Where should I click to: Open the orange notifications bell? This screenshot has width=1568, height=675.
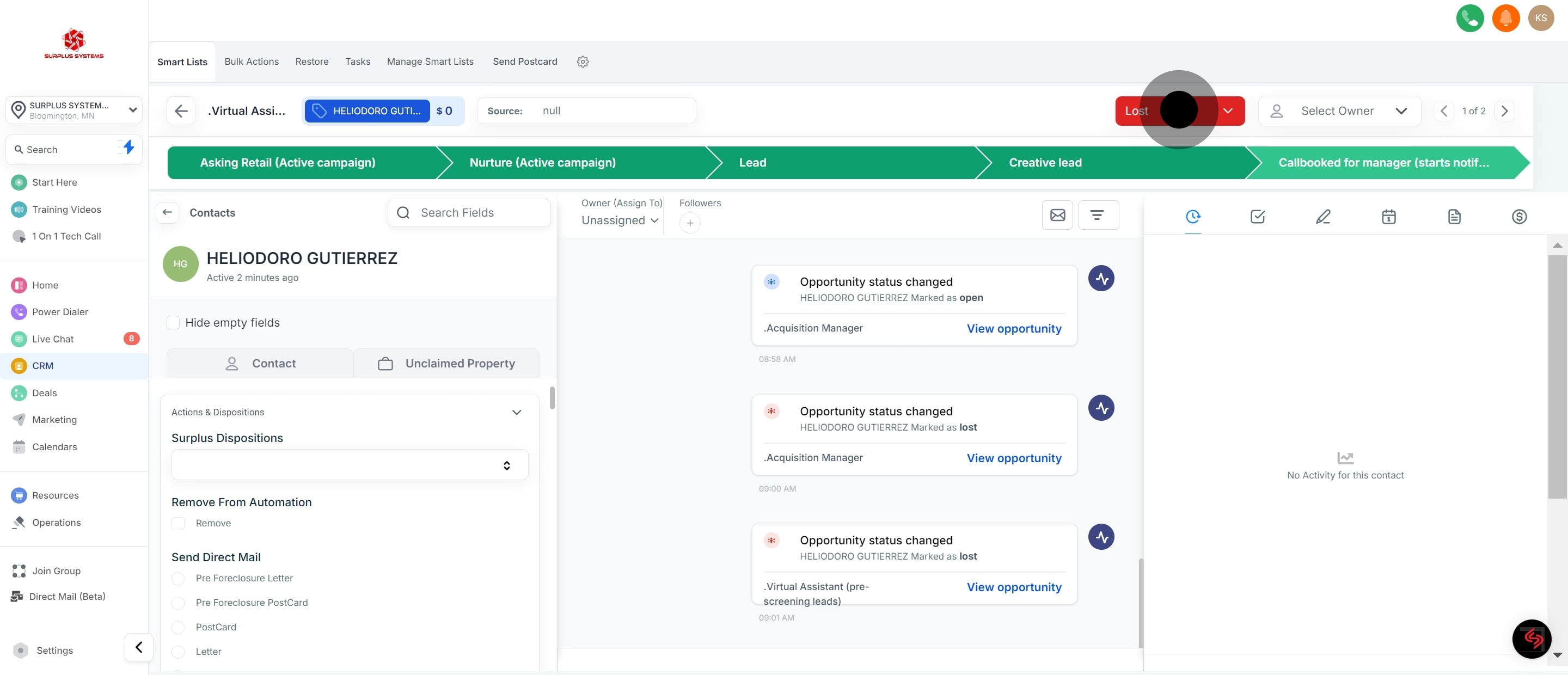tap(1505, 19)
